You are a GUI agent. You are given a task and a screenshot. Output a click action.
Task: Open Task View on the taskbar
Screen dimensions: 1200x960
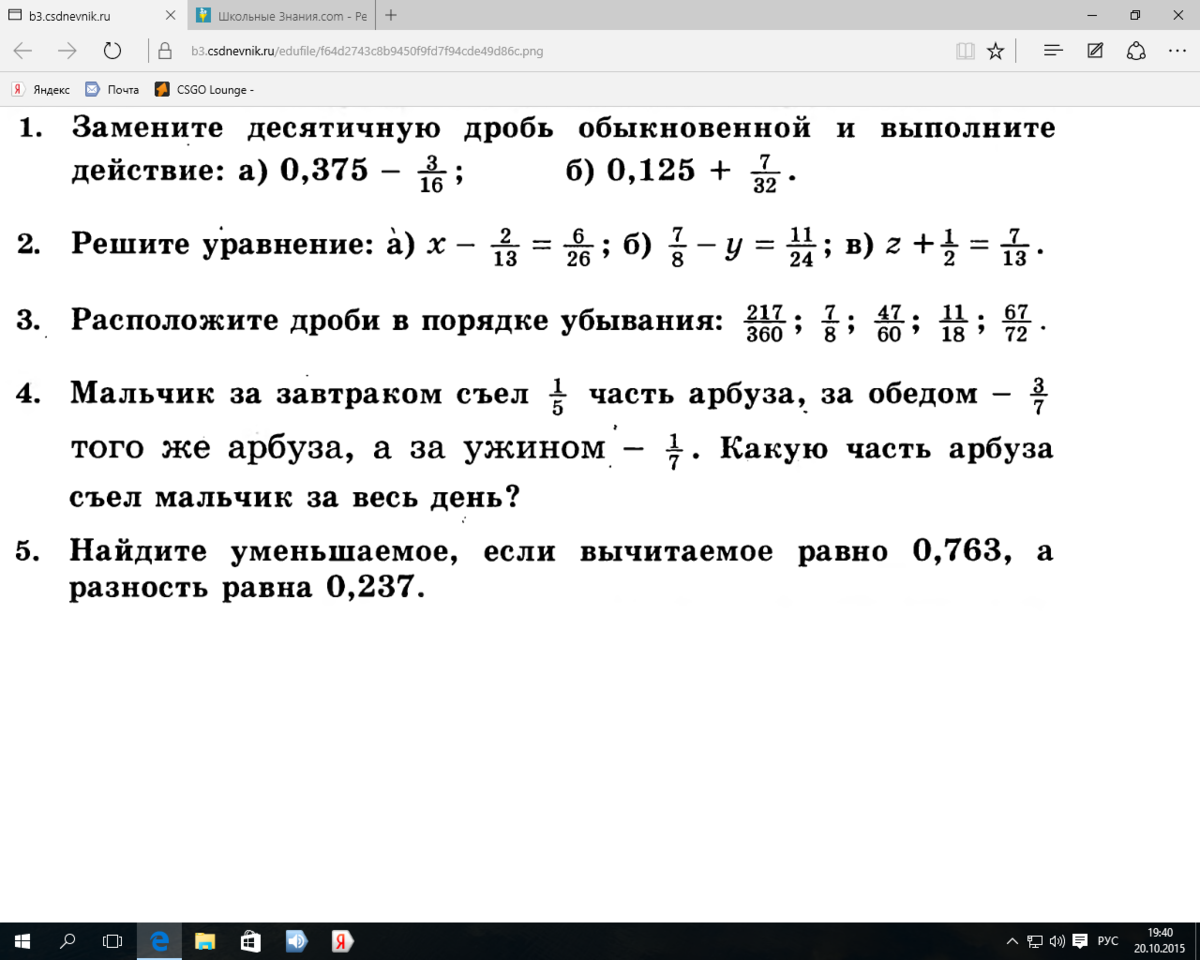(x=112, y=941)
